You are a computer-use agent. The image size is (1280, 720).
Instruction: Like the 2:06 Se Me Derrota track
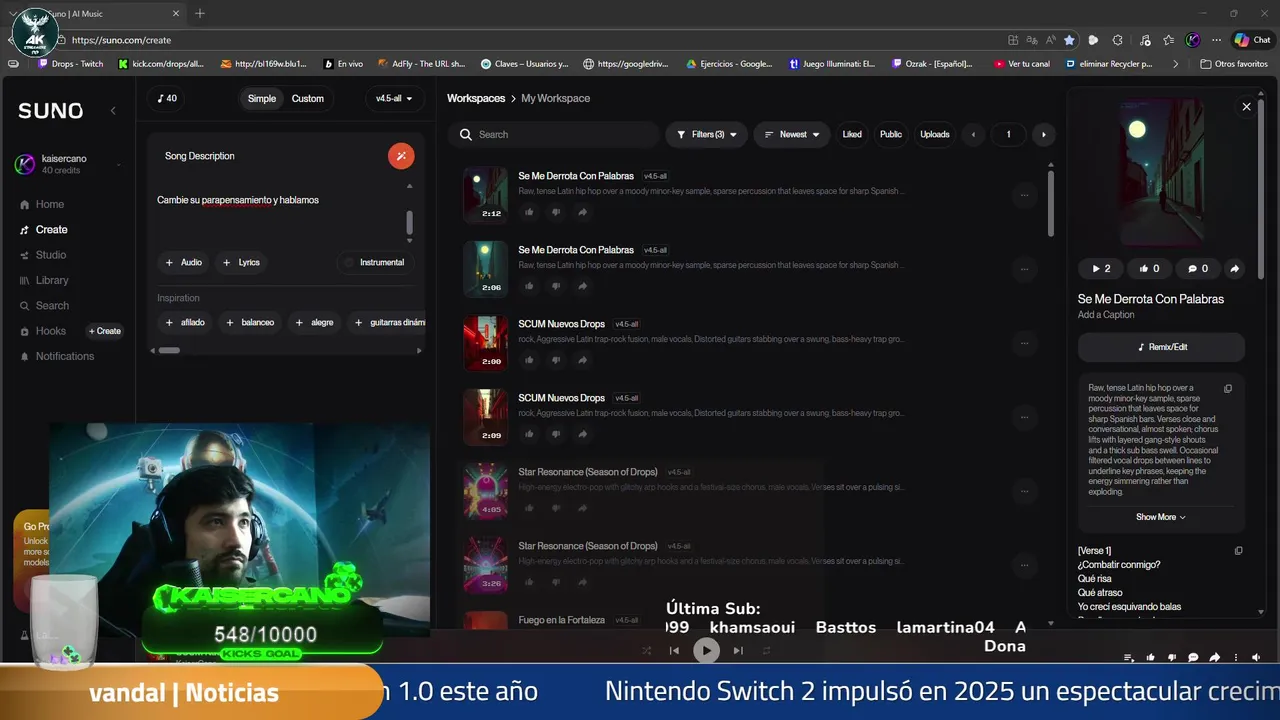click(529, 286)
